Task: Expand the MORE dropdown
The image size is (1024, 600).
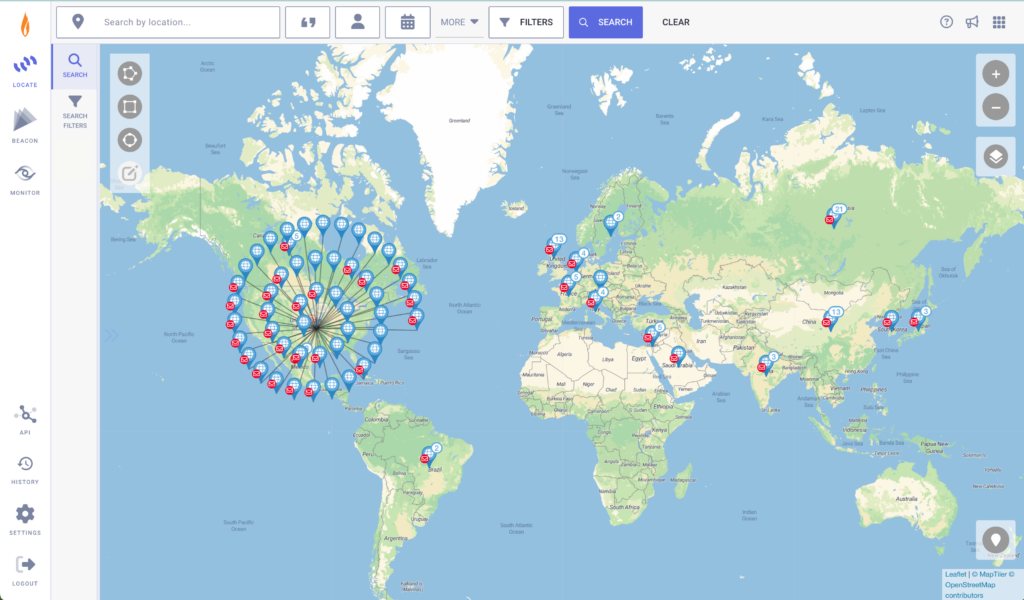Action: pyautogui.click(x=459, y=22)
